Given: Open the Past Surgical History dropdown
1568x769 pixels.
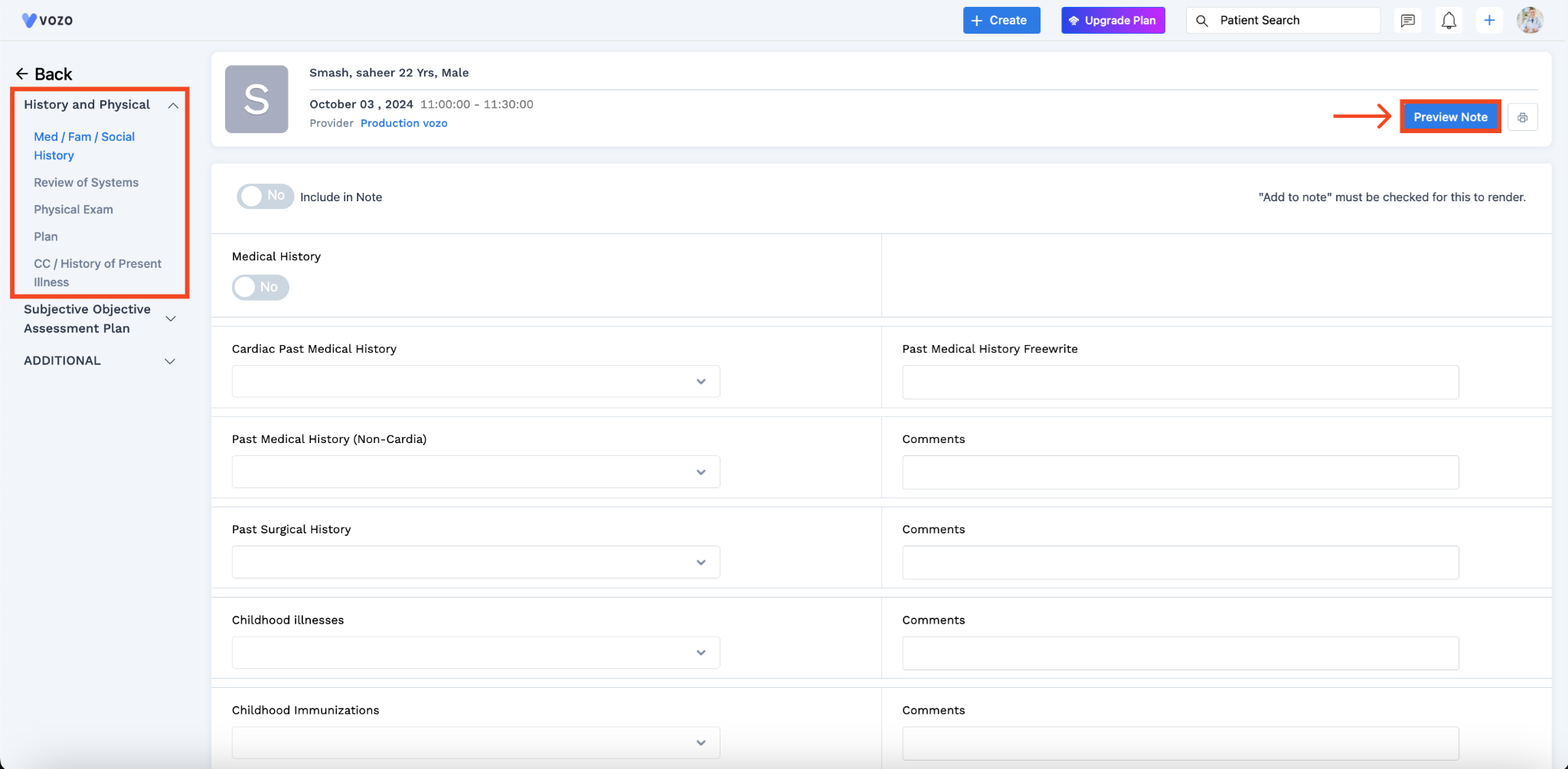Looking at the screenshot, I should (x=475, y=562).
